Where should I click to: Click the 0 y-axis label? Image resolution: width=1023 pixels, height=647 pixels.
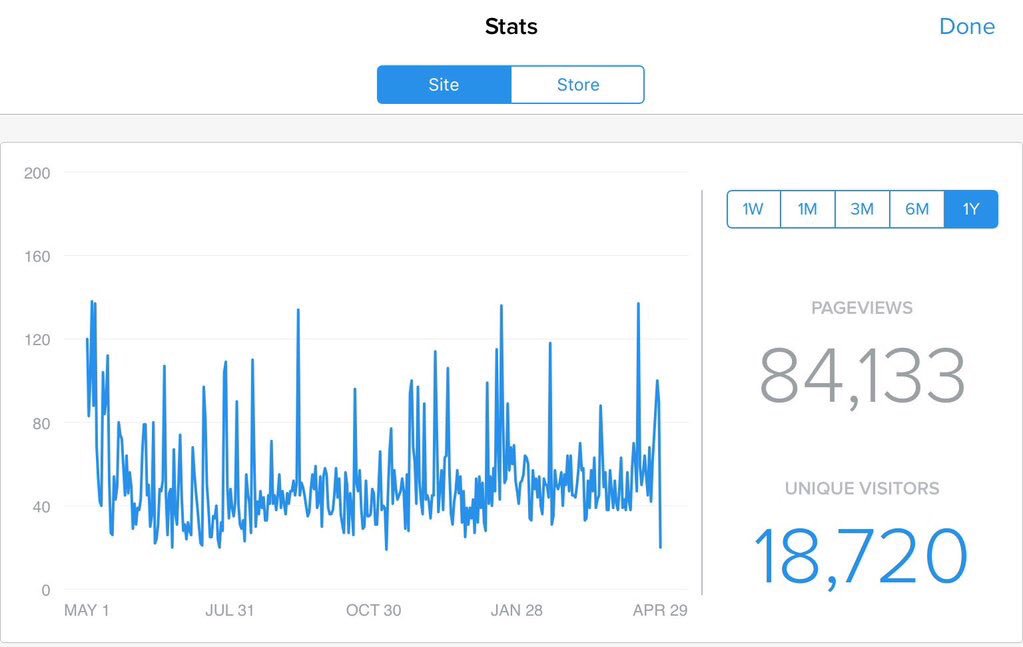[46, 590]
